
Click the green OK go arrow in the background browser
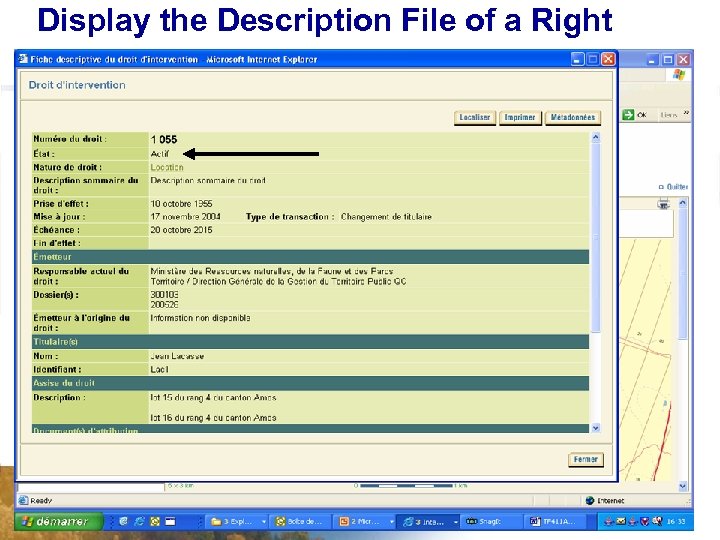(628, 115)
